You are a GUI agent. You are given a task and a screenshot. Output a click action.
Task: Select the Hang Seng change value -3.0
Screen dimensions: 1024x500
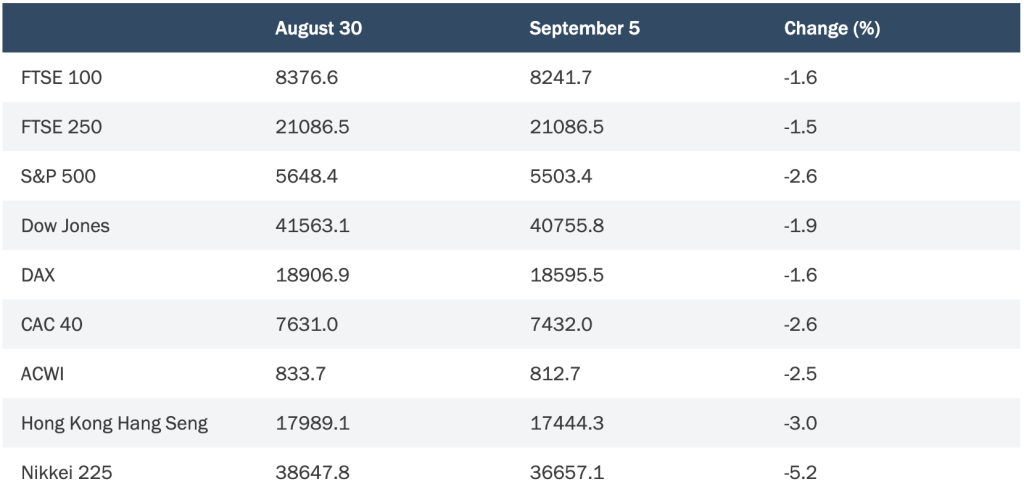(x=800, y=424)
